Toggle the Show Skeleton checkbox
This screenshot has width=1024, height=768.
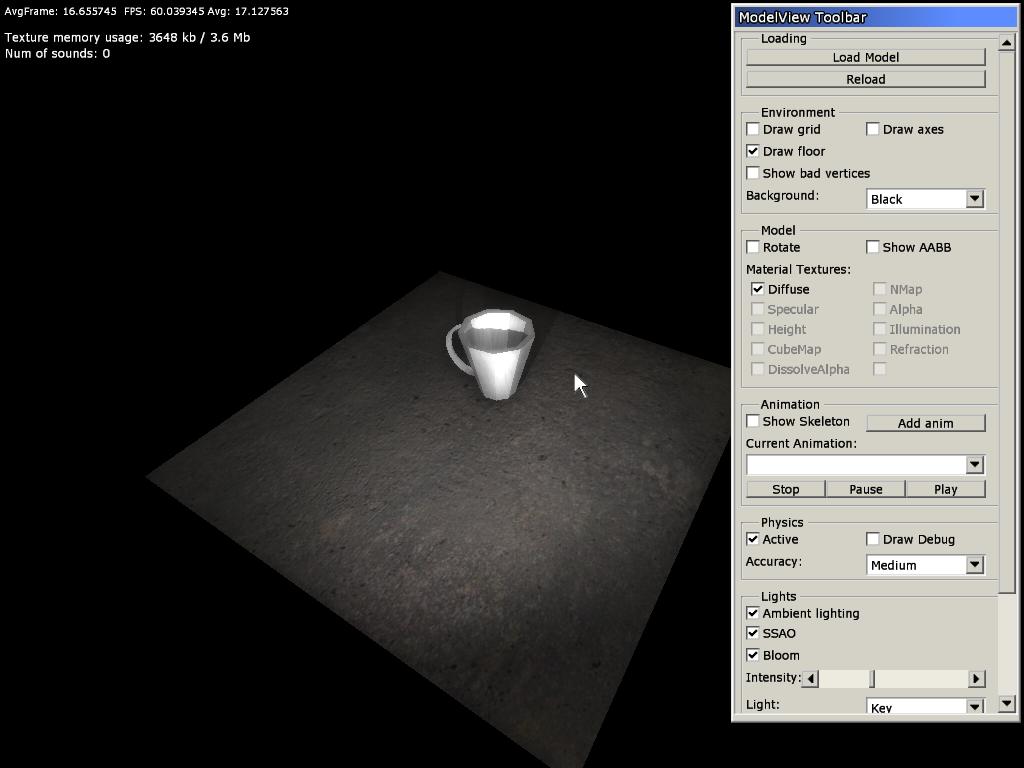point(753,421)
